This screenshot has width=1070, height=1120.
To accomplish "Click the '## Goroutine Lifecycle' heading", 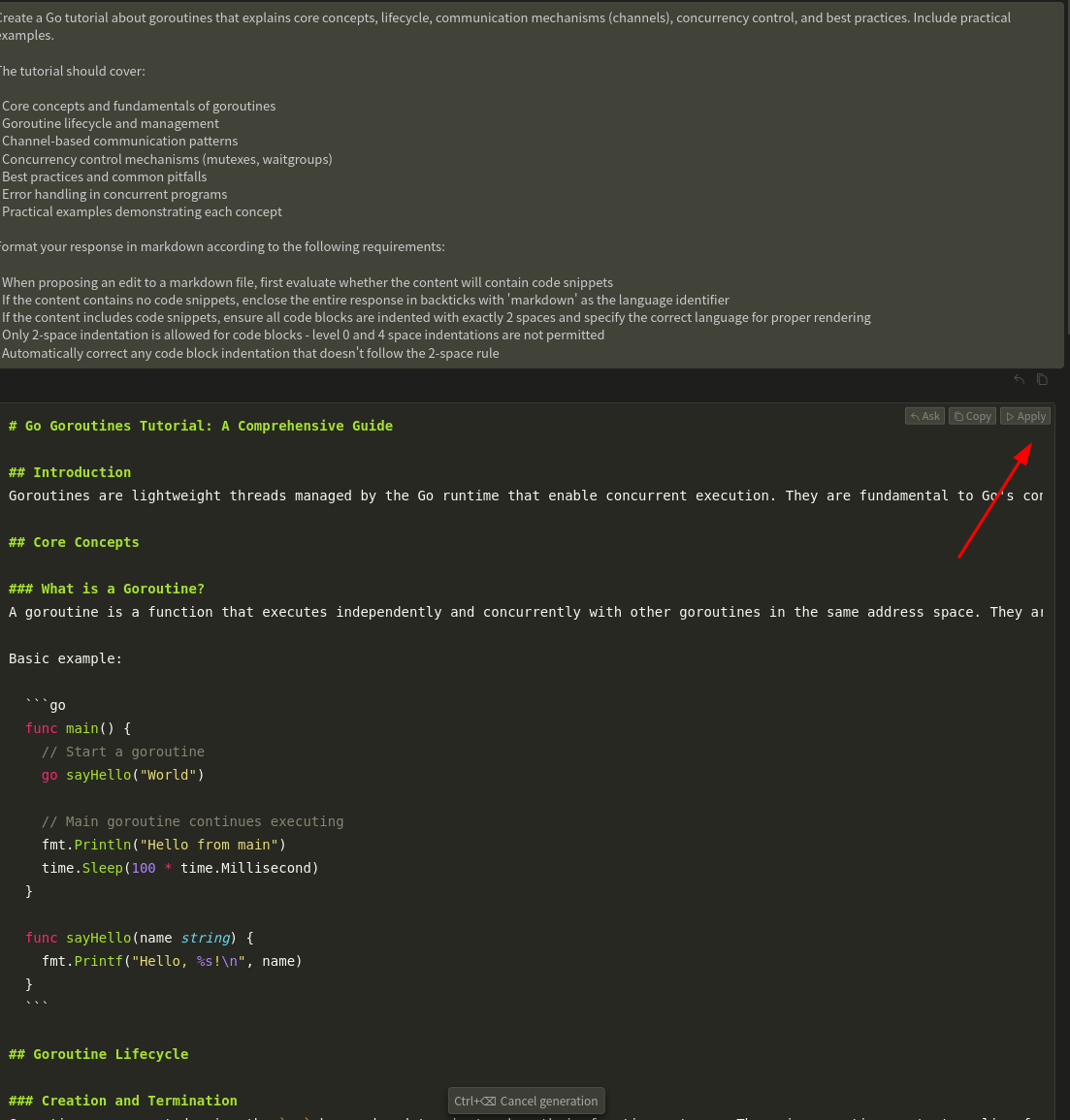I will pyautogui.click(x=99, y=1054).
